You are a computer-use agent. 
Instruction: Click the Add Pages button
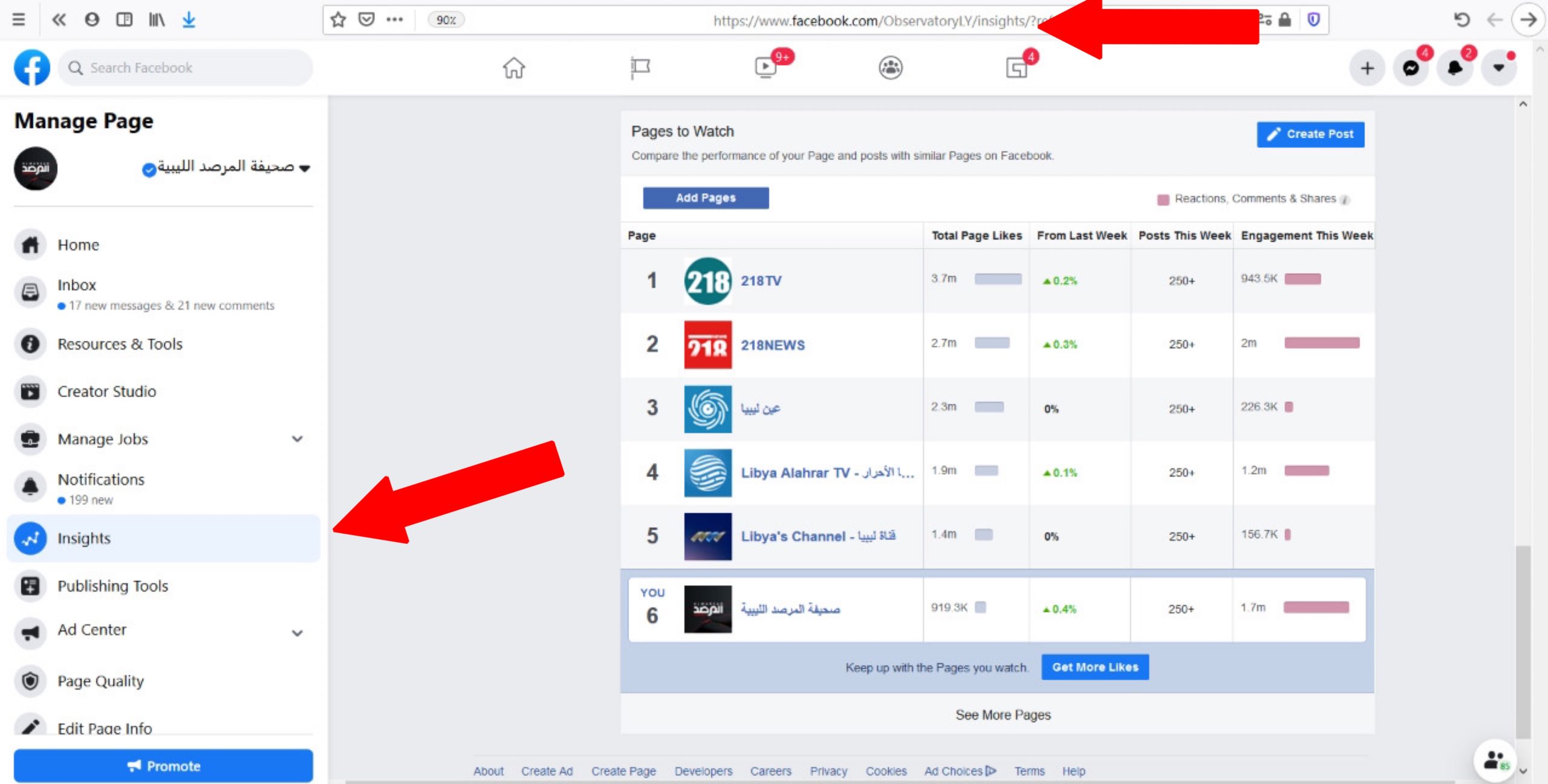coord(705,198)
